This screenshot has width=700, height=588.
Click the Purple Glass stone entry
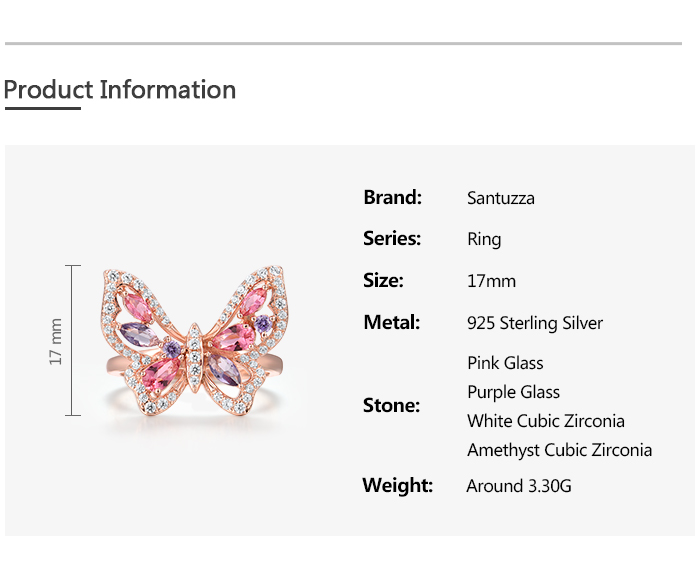pos(513,392)
